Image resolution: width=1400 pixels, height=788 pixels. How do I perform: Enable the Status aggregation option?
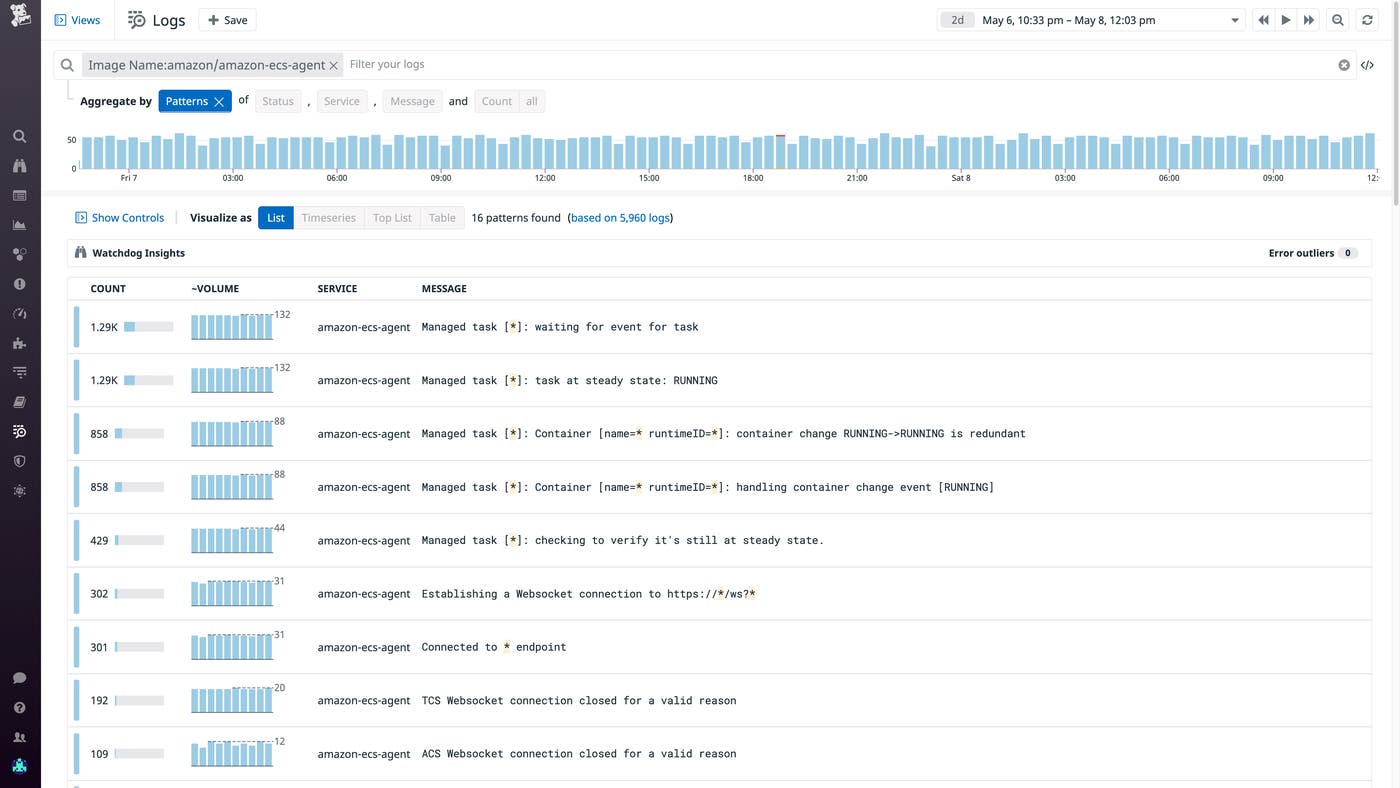[x=277, y=100]
